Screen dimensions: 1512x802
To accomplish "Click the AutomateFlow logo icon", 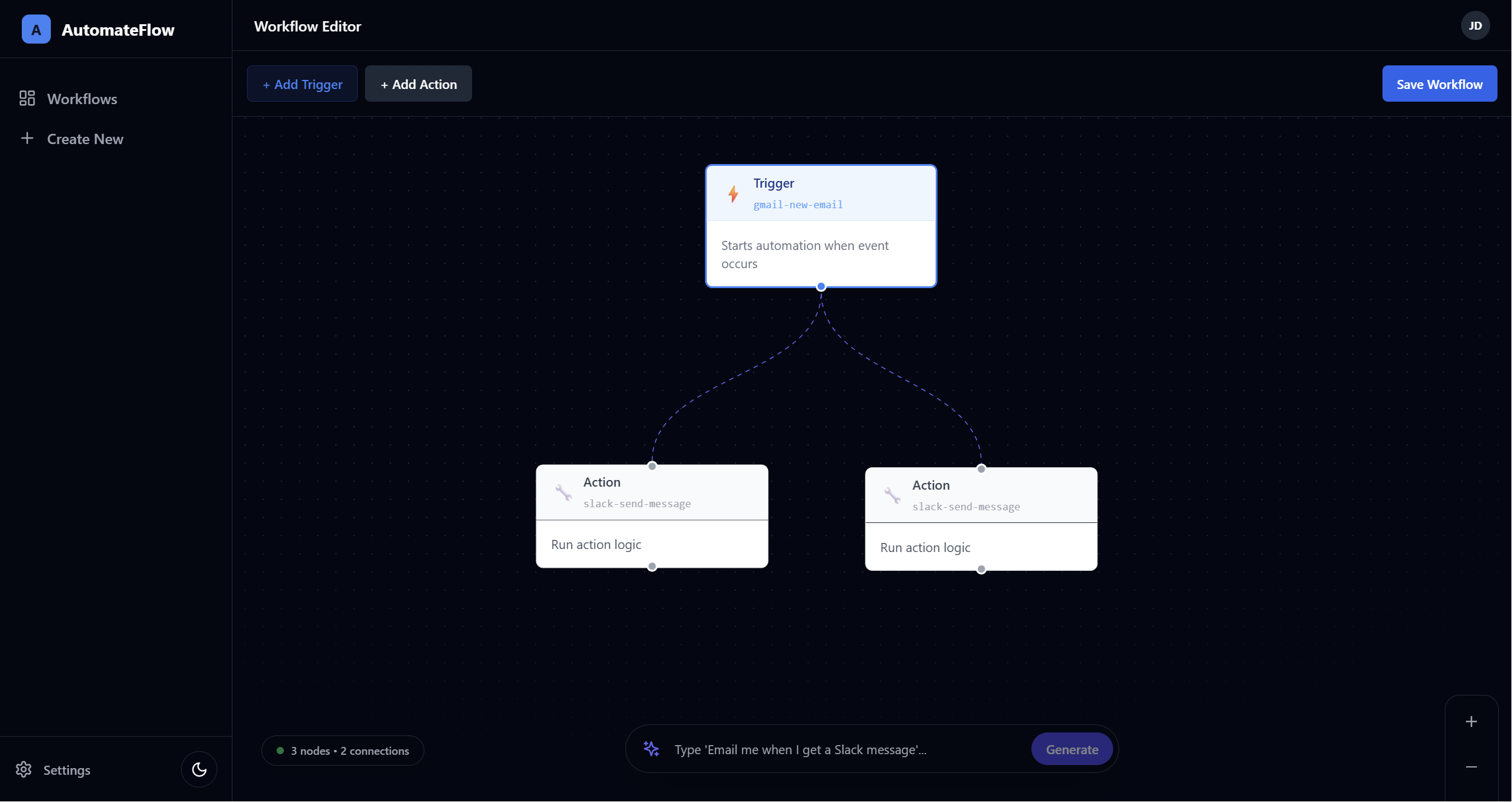I will pos(36,29).
